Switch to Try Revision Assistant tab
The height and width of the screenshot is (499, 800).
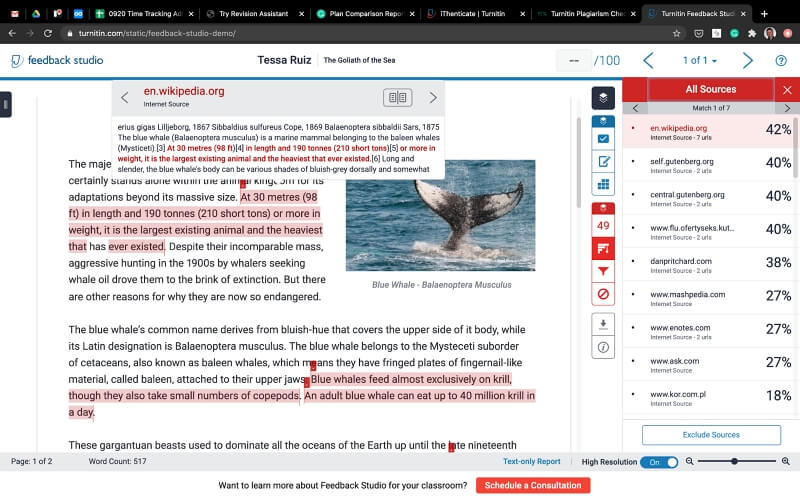pos(254,14)
